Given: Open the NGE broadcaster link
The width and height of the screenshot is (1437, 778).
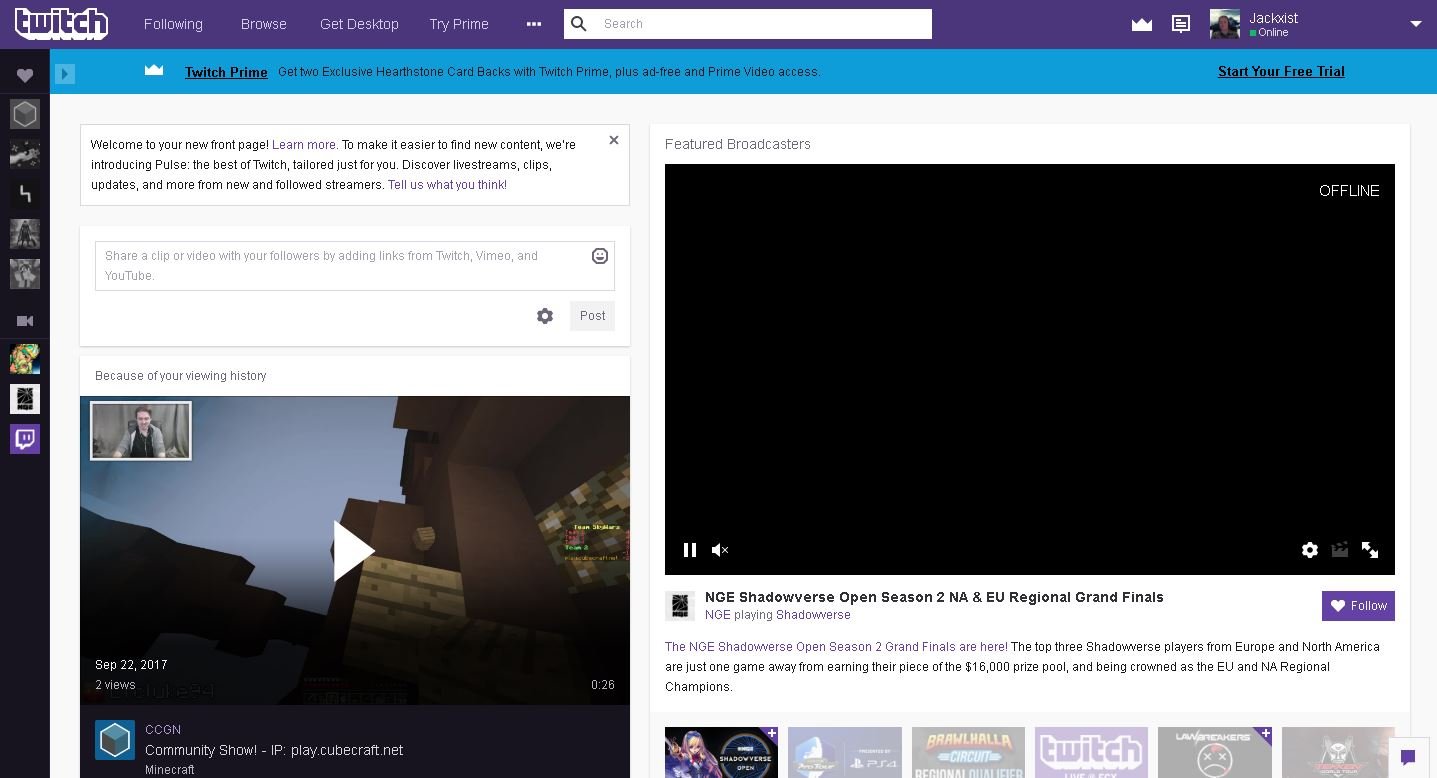Looking at the screenshot, I should [718, 615].
